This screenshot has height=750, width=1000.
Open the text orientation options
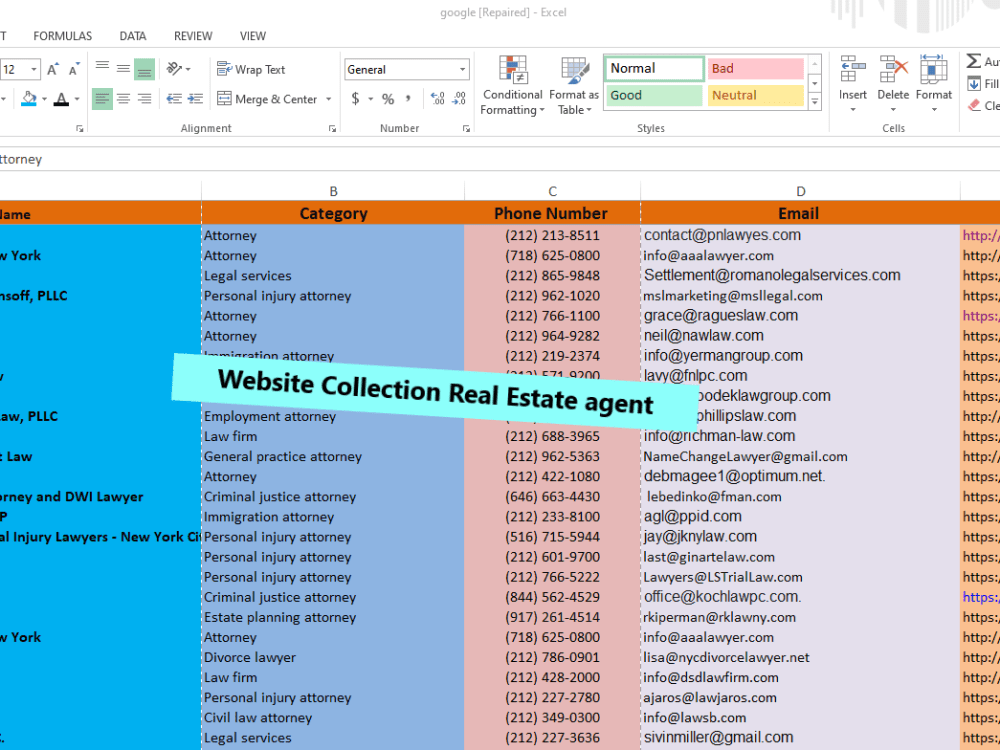(179, 68)
